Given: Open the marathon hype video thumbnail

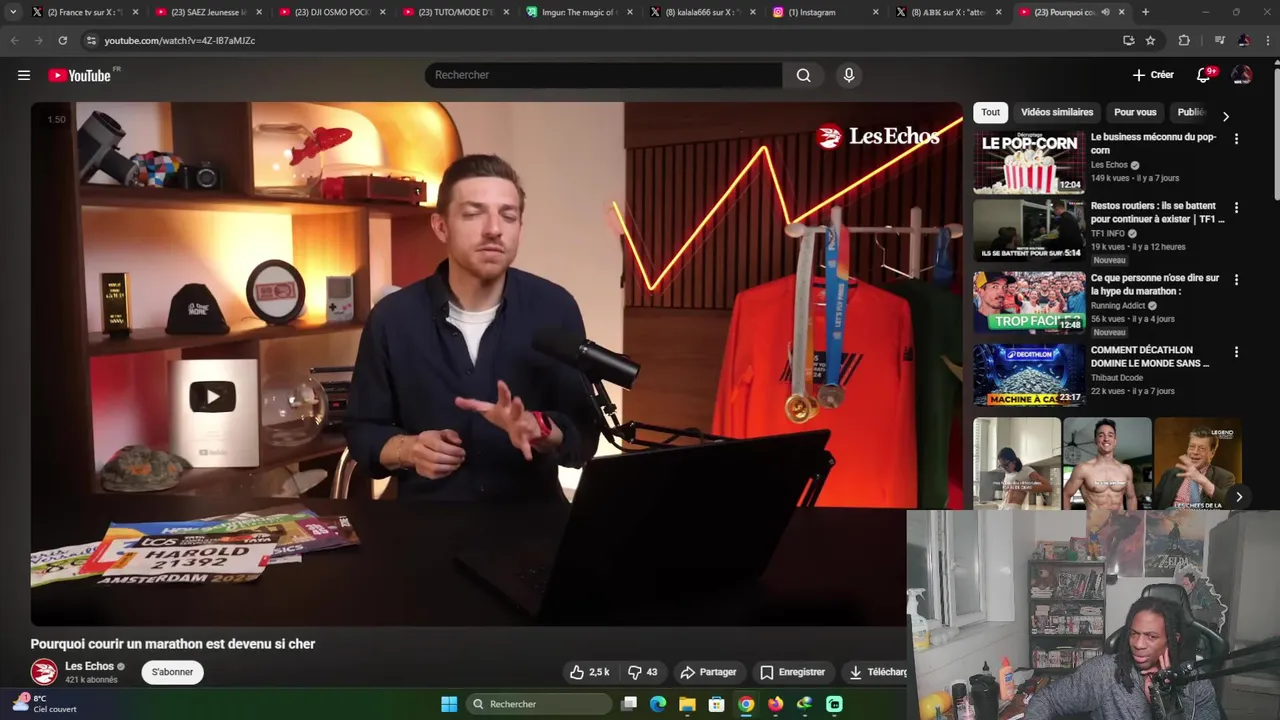Looking at the screenshot, I should click(1029, 302).
